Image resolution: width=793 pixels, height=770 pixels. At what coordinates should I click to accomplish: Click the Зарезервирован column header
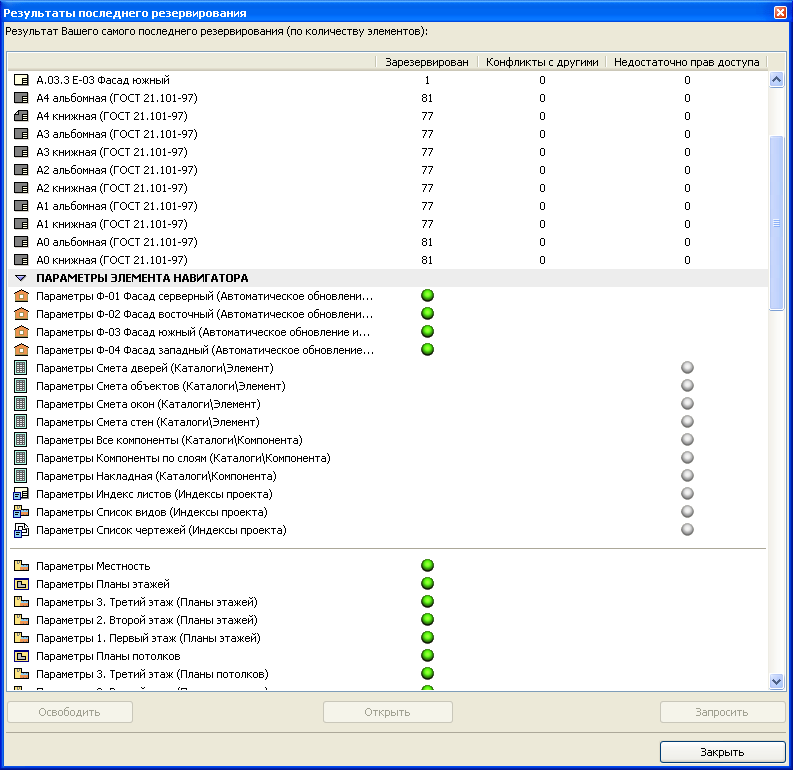(427, 62)
